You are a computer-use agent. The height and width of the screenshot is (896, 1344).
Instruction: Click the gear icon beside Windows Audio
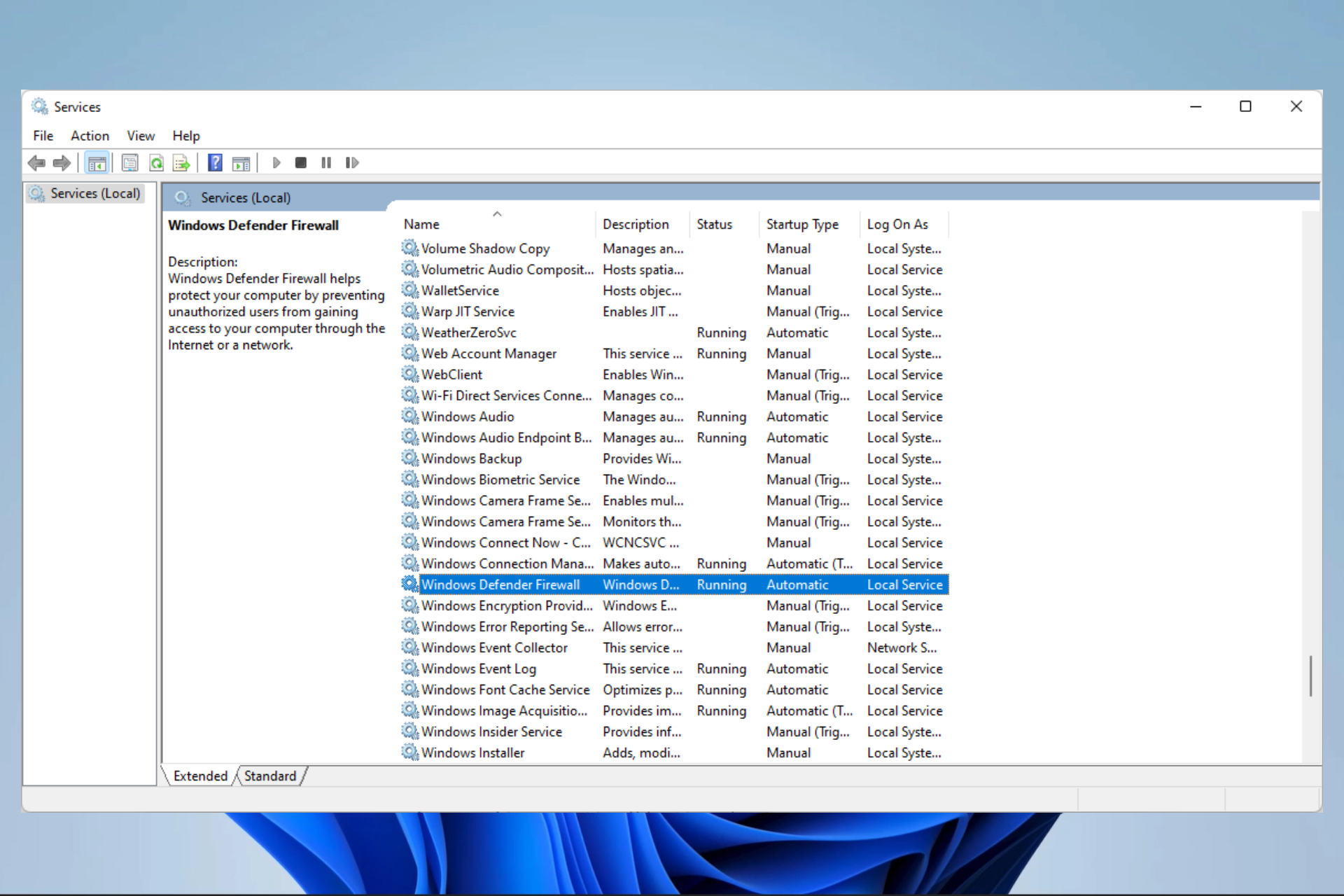coord(409,416)
